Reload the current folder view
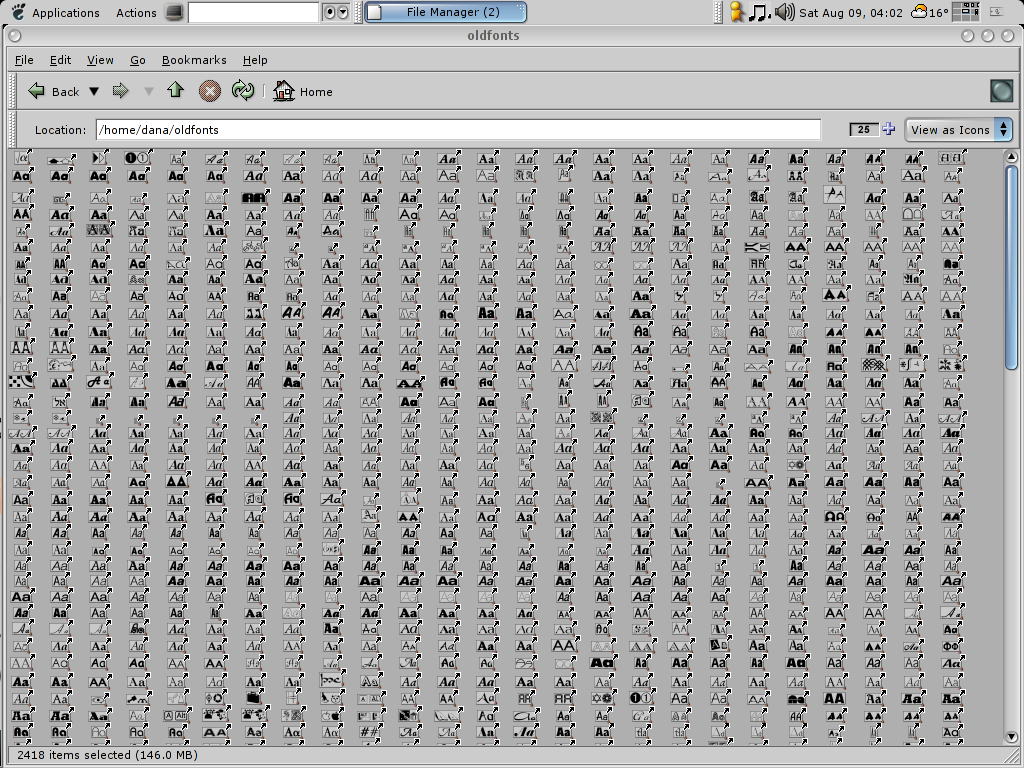Screen dimensions: 1024x768 [x=243, y=91]
